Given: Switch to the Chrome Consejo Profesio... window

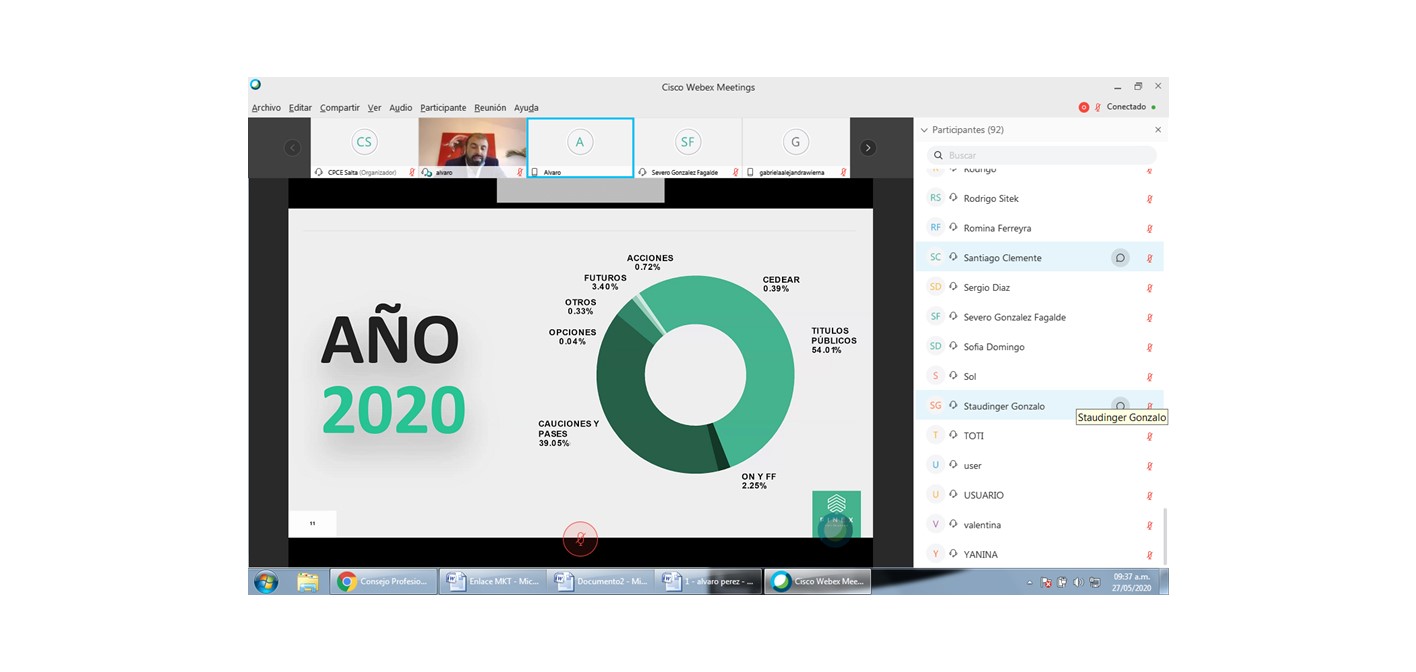Looking at the screenshot, I should coord(384,582).
